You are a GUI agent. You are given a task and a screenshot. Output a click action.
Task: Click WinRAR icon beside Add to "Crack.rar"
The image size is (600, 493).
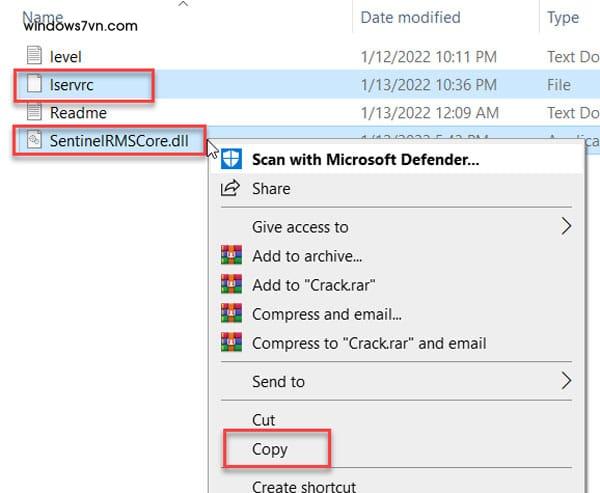tap(231, 285)
